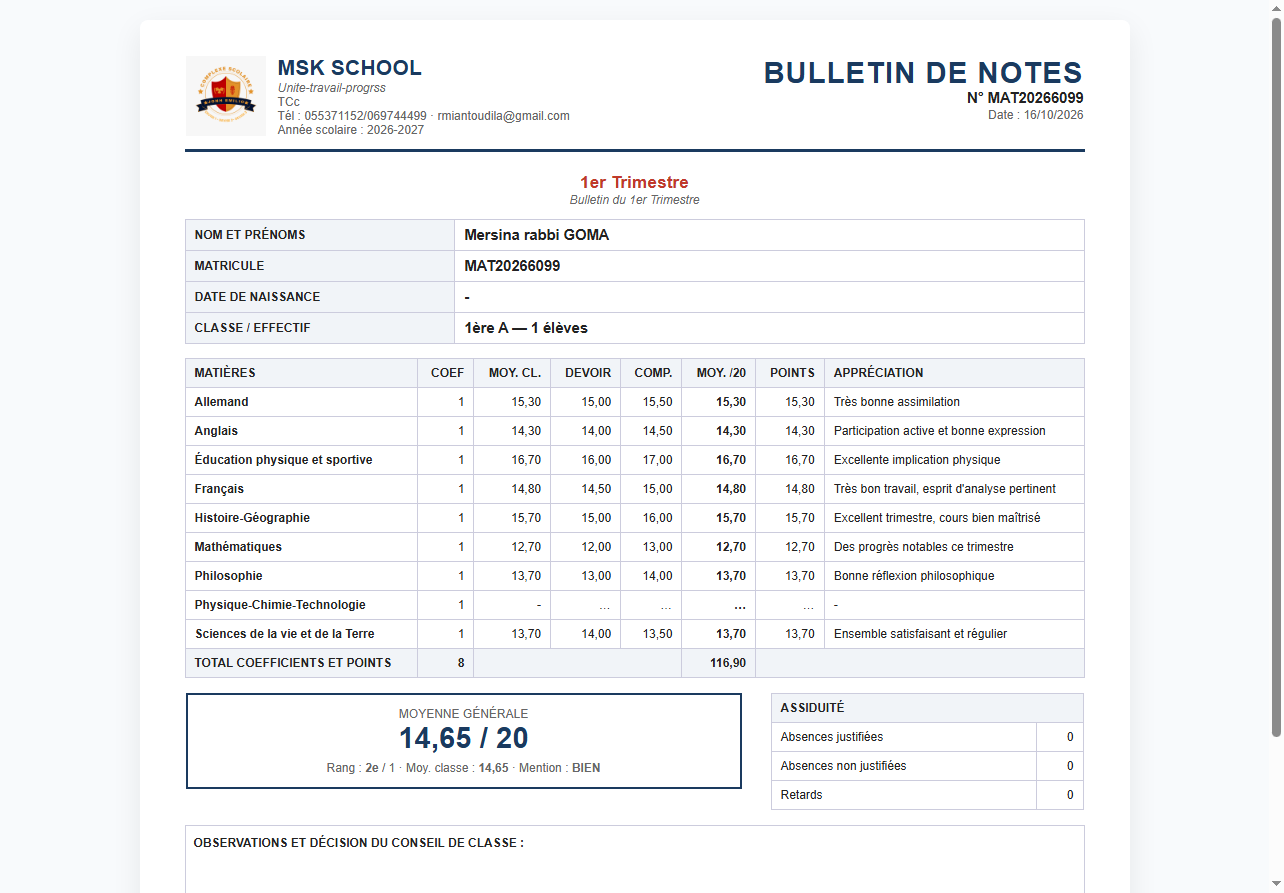This screenshot has width=1284, height=893.
Task: Click the red 1er Trimestre heading
Action: [634, 182]
